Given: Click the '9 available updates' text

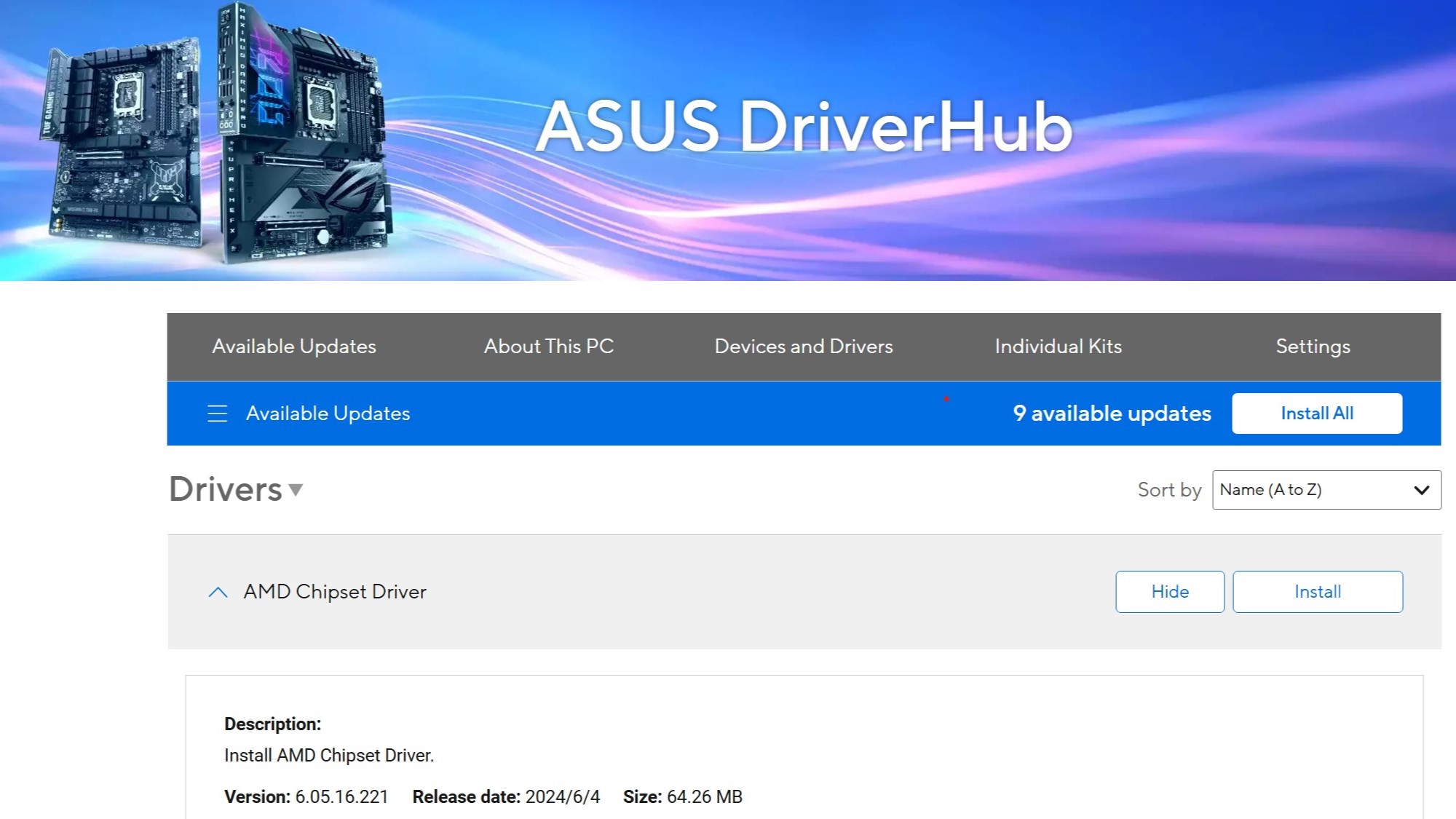Looking at the screenshot, I should 1112,414.
